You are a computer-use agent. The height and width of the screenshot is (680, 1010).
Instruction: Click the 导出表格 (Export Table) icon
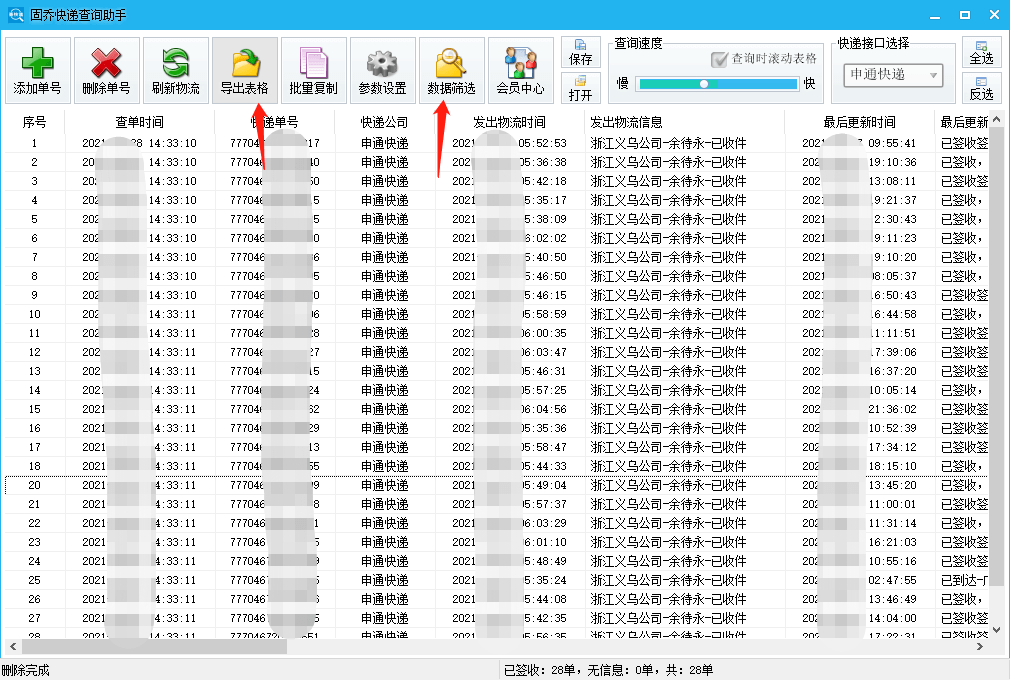coord(243,68)
